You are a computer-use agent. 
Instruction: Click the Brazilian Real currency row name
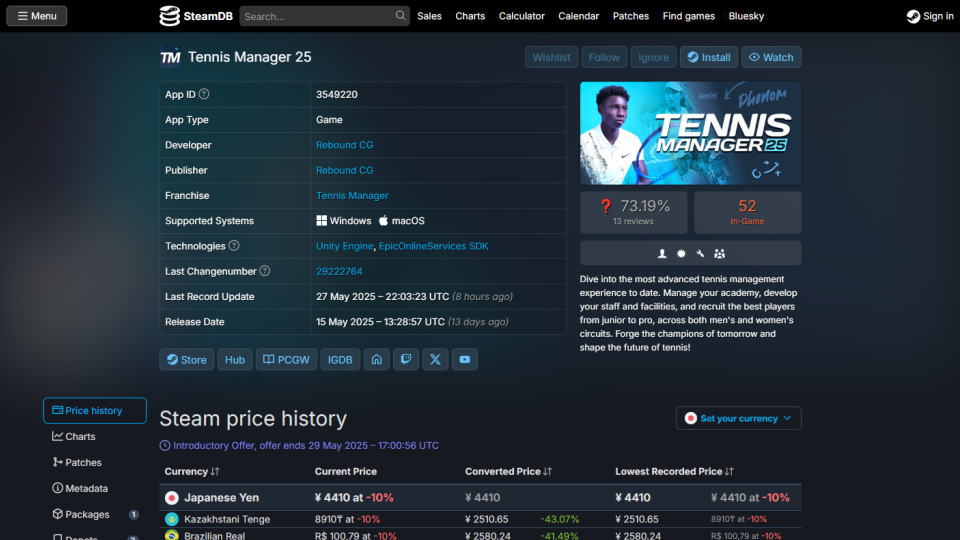(214, 536)
